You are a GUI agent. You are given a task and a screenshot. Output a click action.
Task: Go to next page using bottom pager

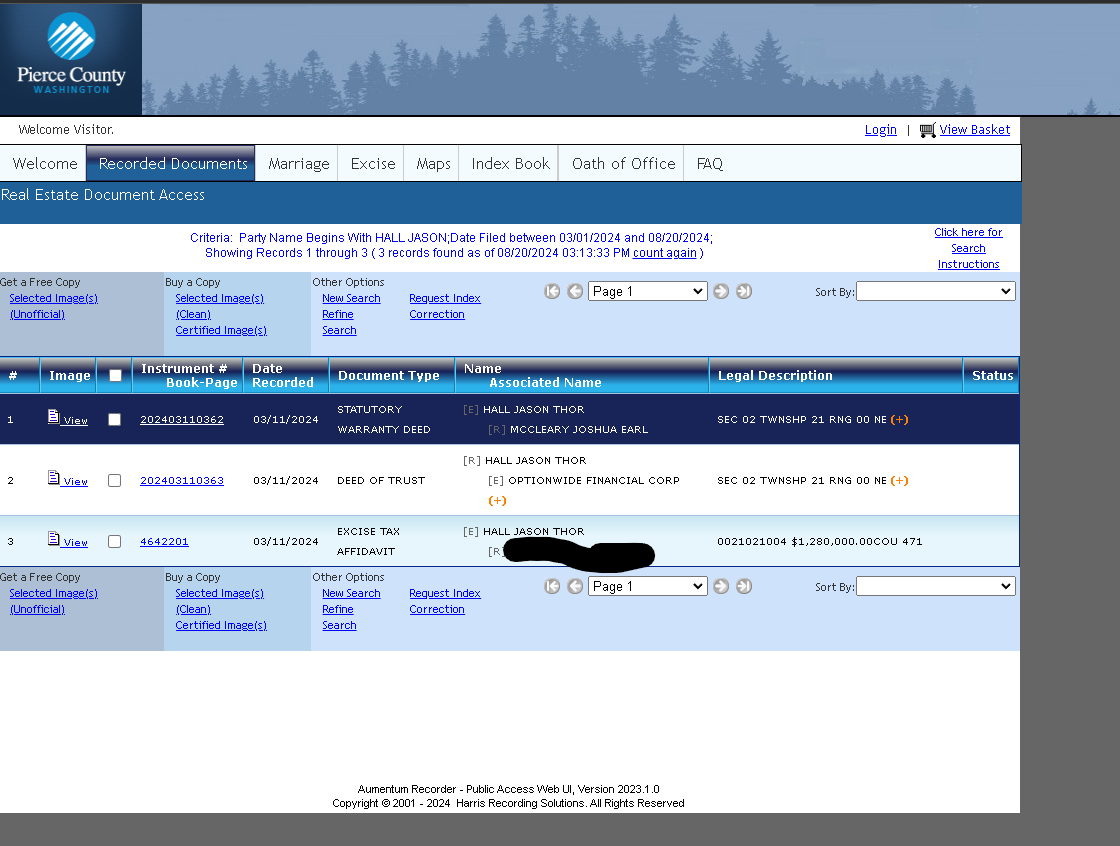[721, 587]
